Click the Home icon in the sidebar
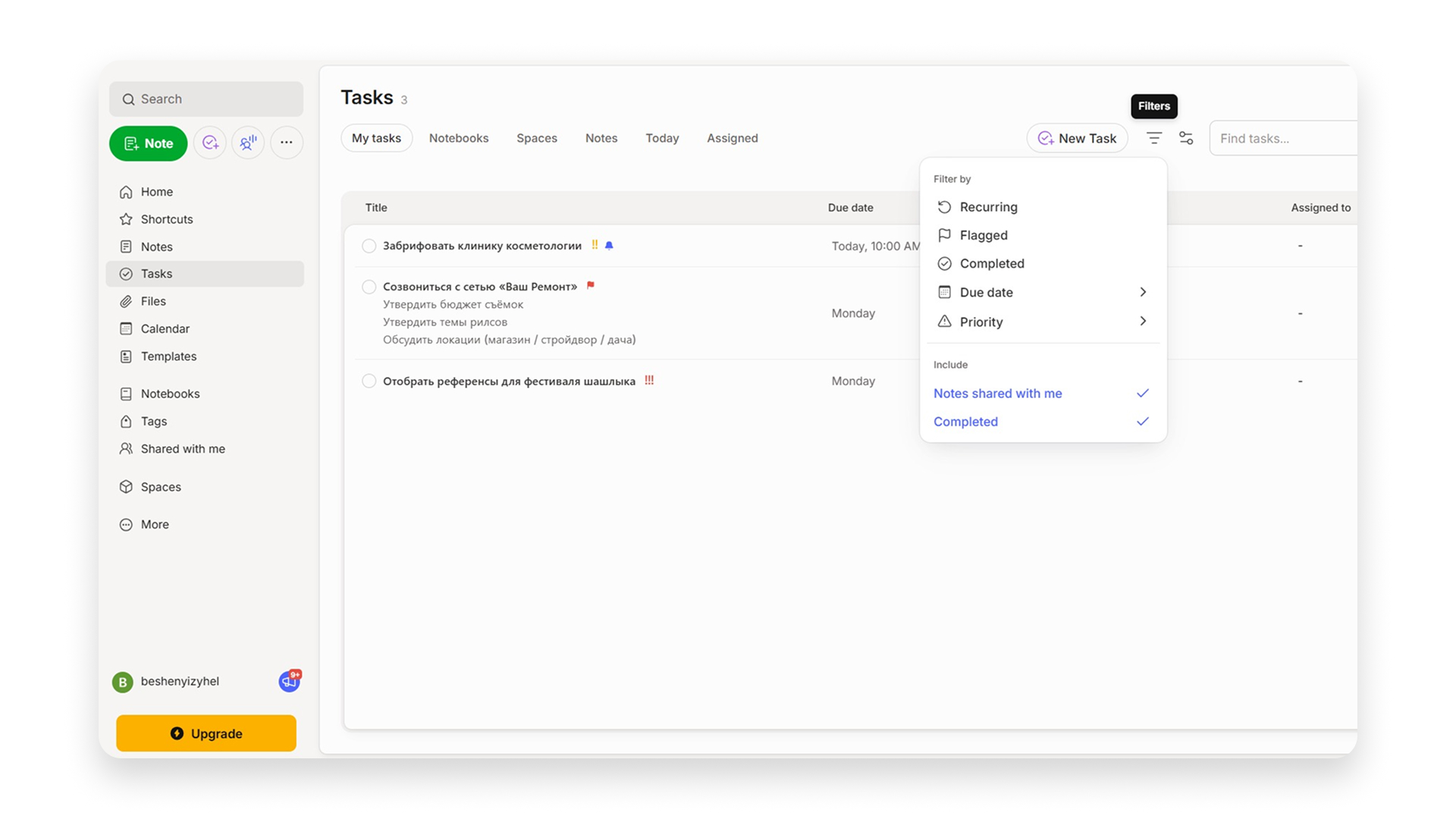Screen dimensions: 1456x819 coord(126,192)
